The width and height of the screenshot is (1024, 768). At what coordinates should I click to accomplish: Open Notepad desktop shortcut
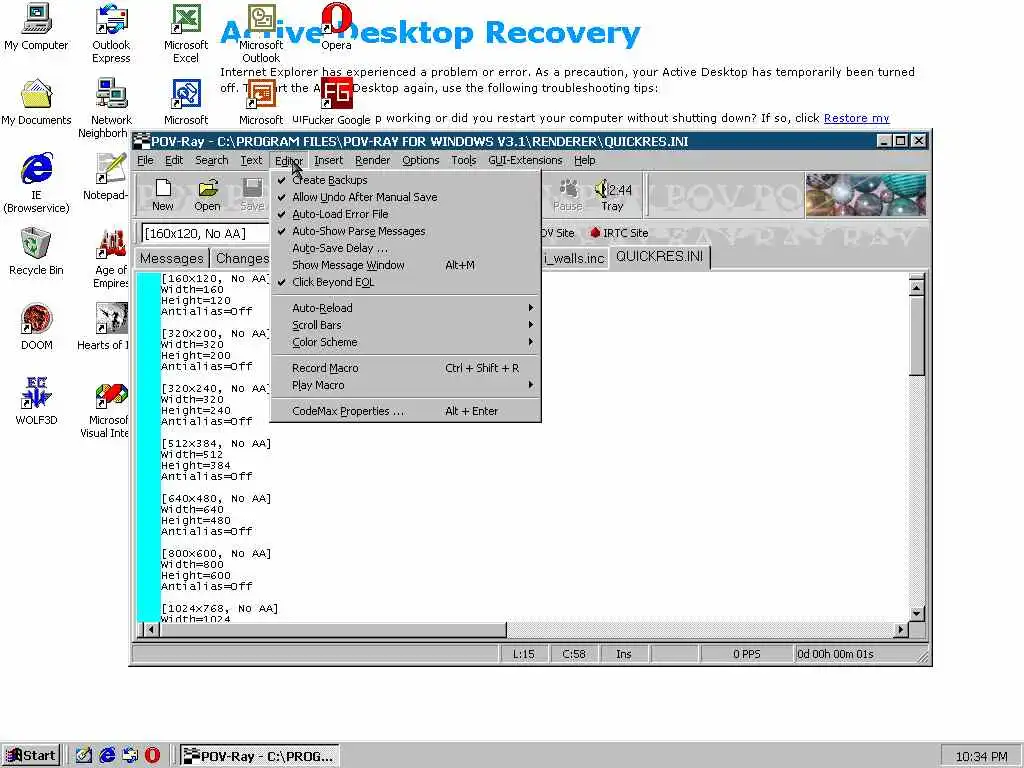106,178
